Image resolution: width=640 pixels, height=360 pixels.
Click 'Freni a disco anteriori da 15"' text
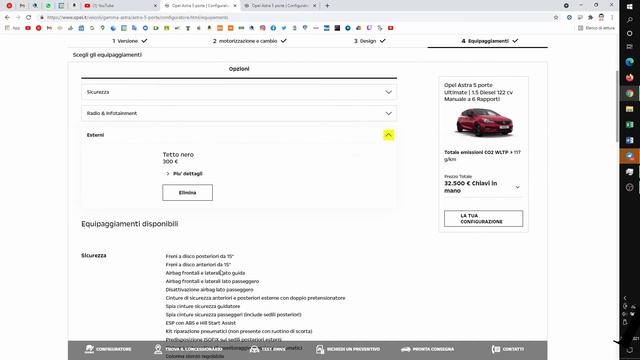pyautogui.click(x=198, y=265)
